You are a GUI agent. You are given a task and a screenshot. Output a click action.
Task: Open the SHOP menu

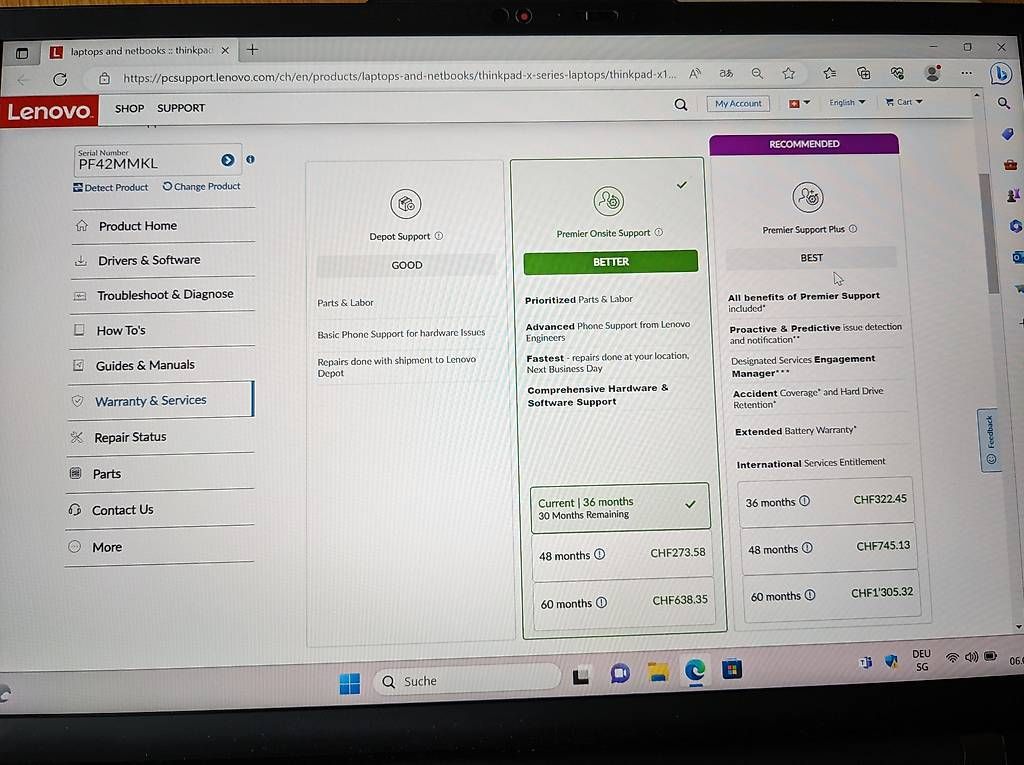coord(129,108)
